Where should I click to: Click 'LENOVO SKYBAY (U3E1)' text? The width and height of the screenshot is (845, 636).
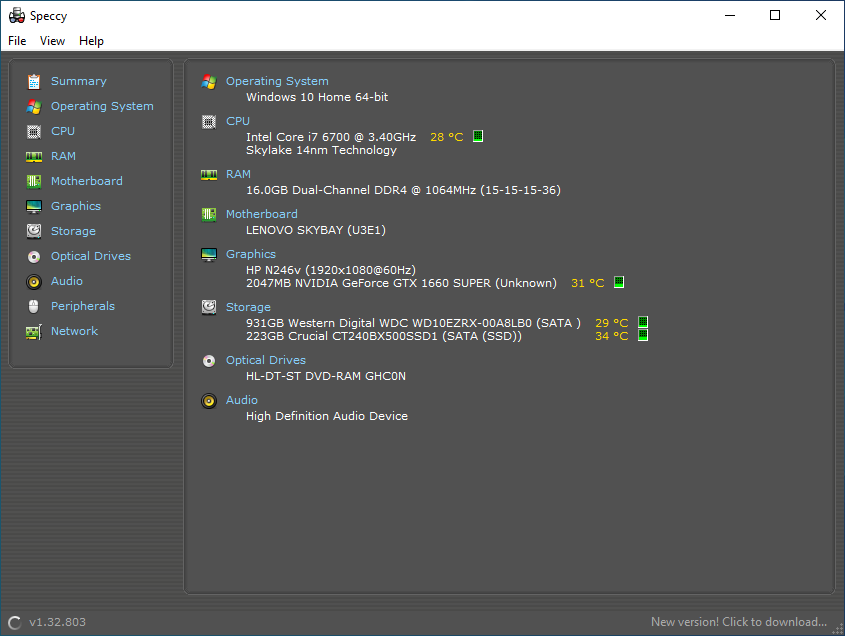coord(316,230)
